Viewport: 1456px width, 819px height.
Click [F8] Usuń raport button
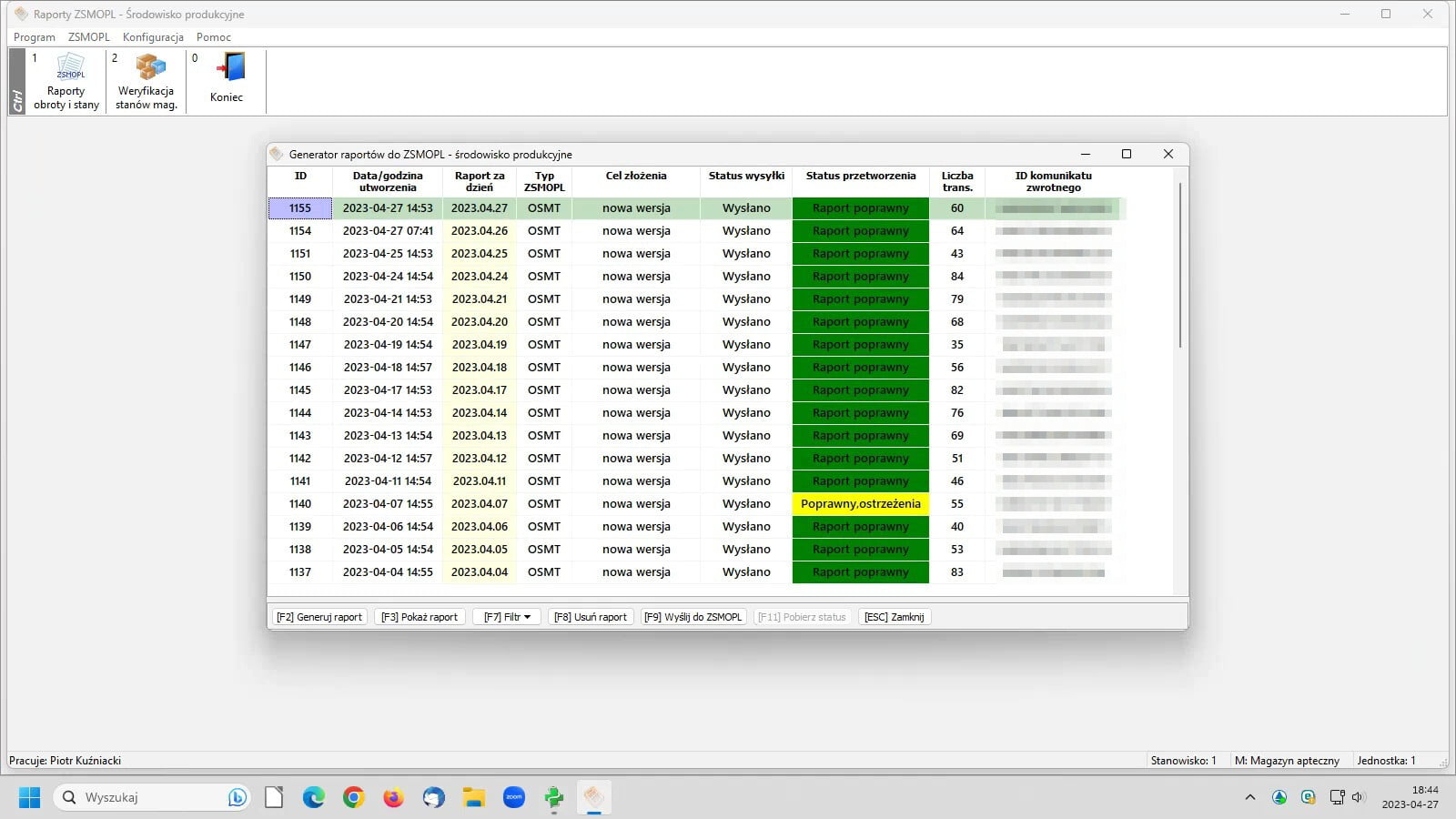click(591, 617)
